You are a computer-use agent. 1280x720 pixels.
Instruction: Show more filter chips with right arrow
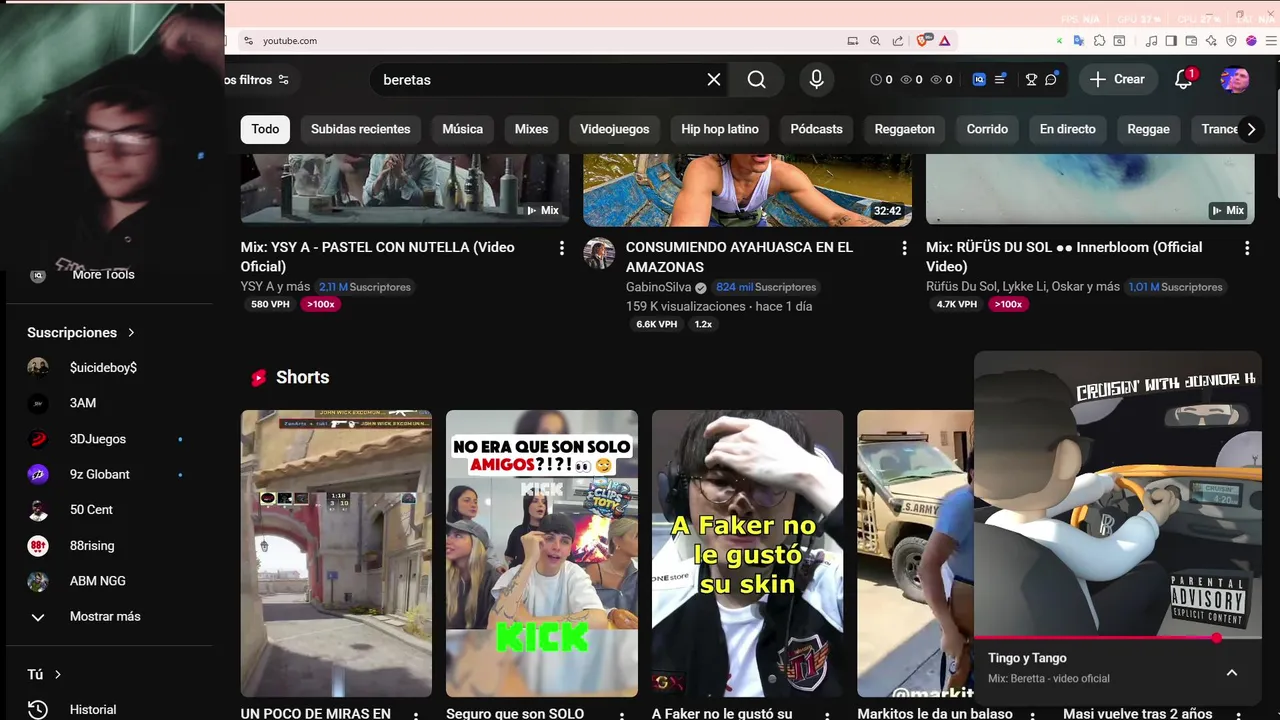pyautogui.click(x=1251, y=129)
